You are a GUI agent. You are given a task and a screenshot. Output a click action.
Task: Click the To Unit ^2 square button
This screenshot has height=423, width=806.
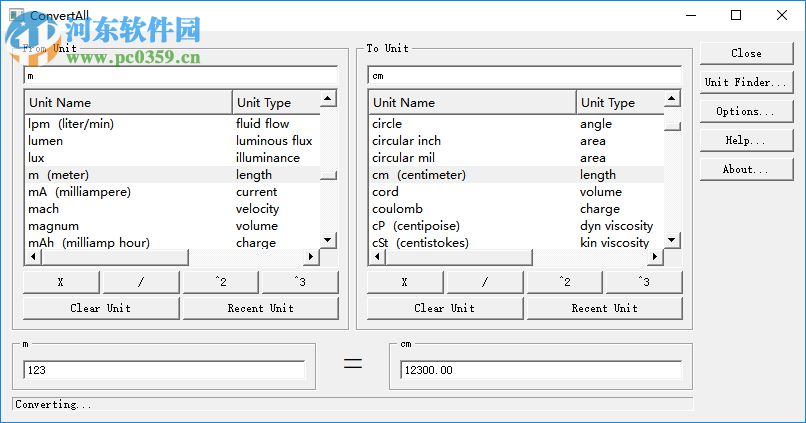pyautogui.click(x=564, y=282)
